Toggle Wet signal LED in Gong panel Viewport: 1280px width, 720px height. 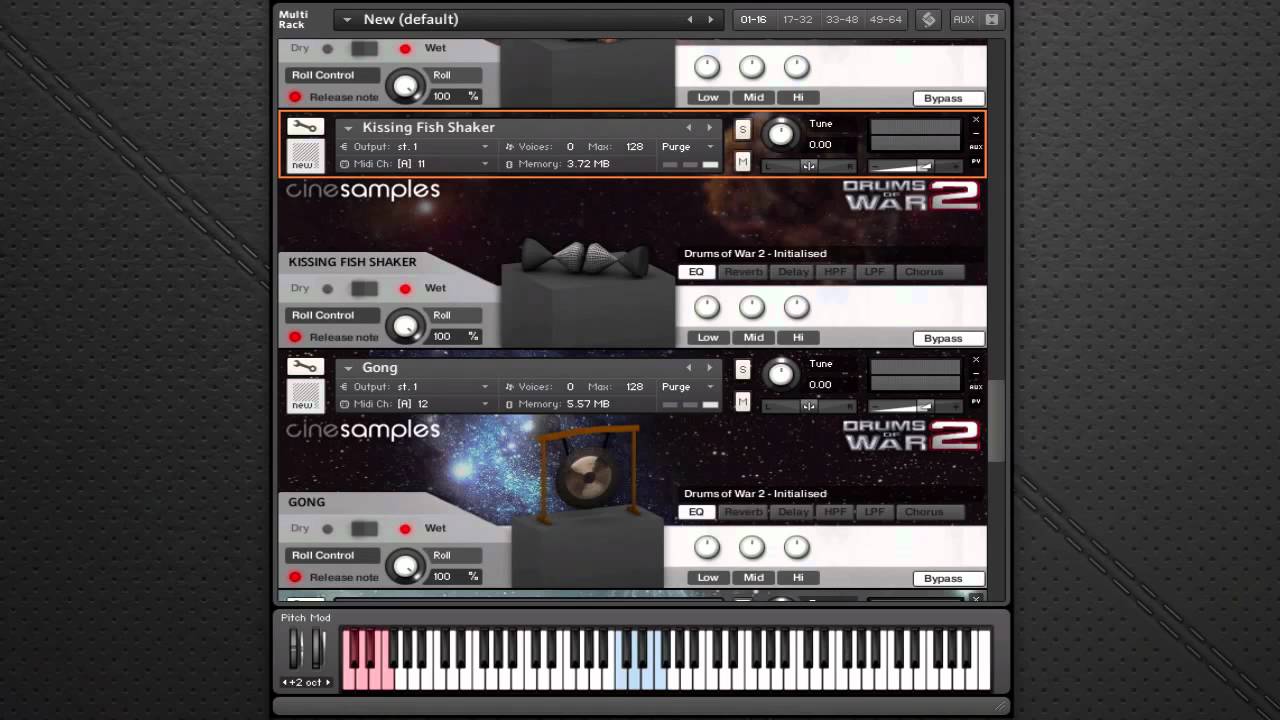coord(405,529)
